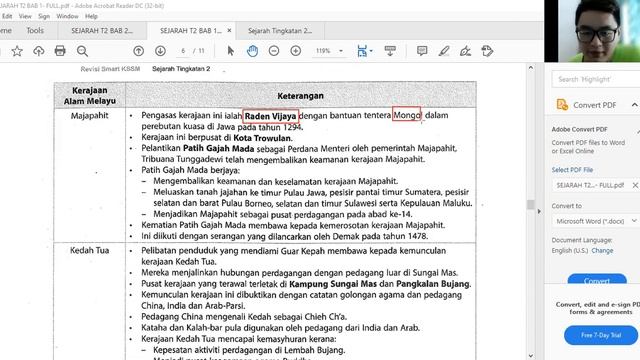Open the Help menu
640x360 pixels.
(91, 16)
